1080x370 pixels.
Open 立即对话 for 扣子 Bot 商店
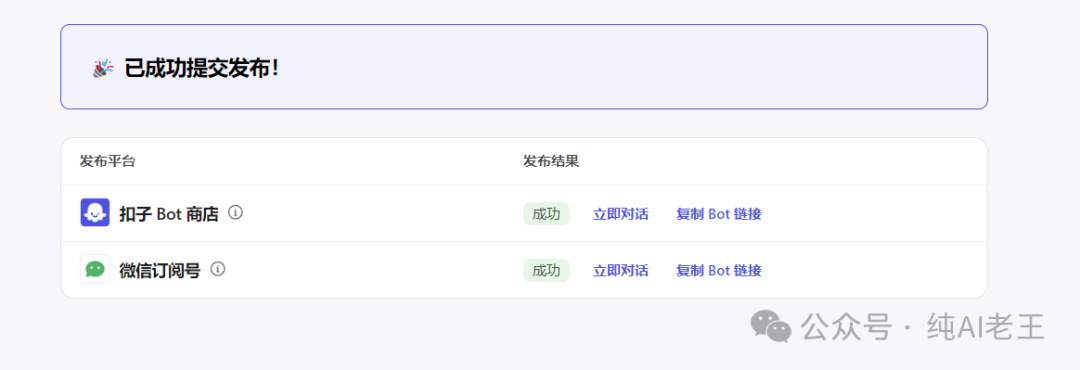621,214
